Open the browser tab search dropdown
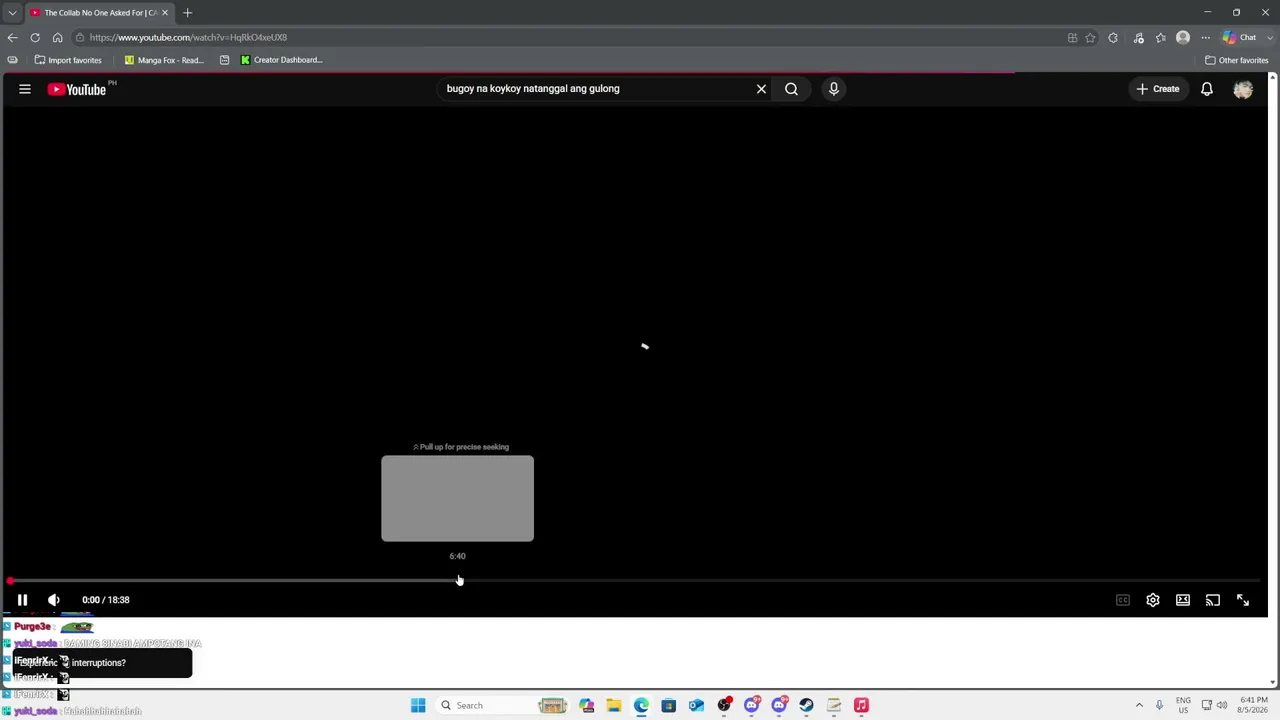Viewport: 1280px width, 720px height. [x=12, y=13]
